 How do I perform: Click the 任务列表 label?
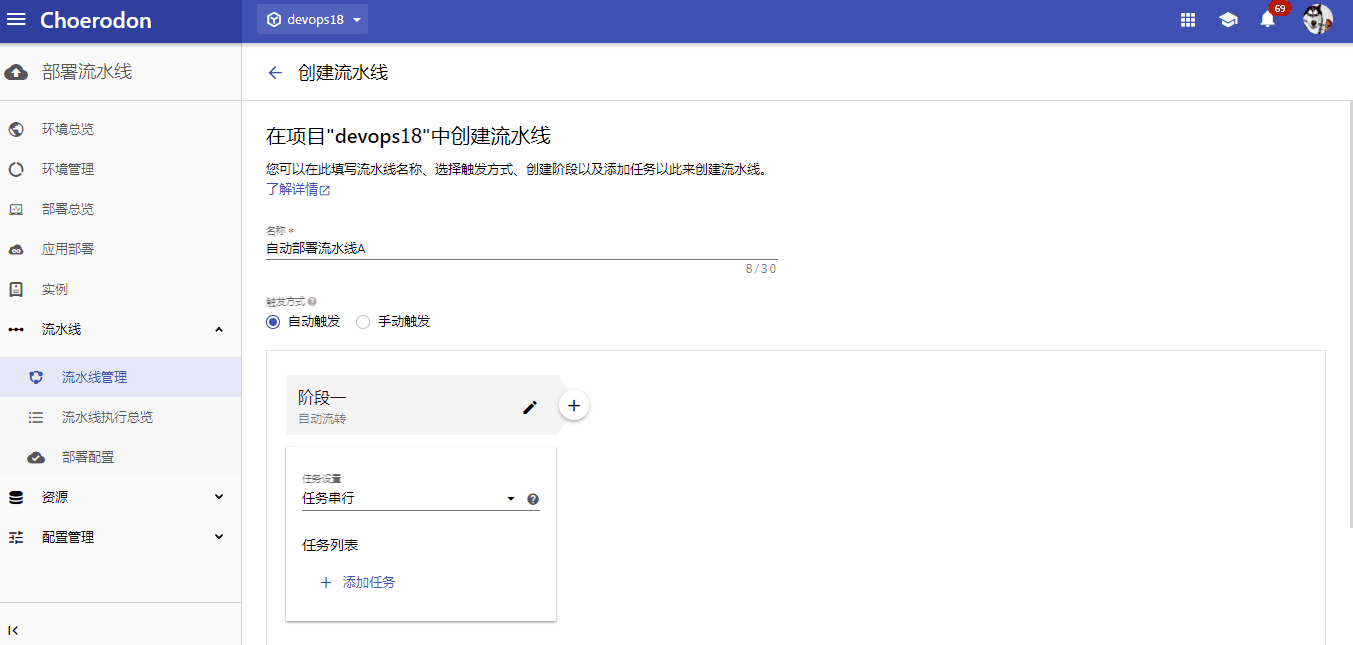[x=330, y=545]
